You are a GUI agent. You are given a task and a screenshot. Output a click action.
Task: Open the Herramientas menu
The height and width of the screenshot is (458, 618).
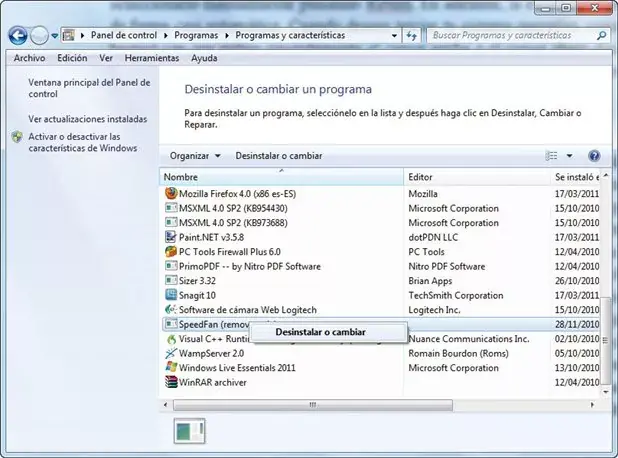click(x=152, y=58)
